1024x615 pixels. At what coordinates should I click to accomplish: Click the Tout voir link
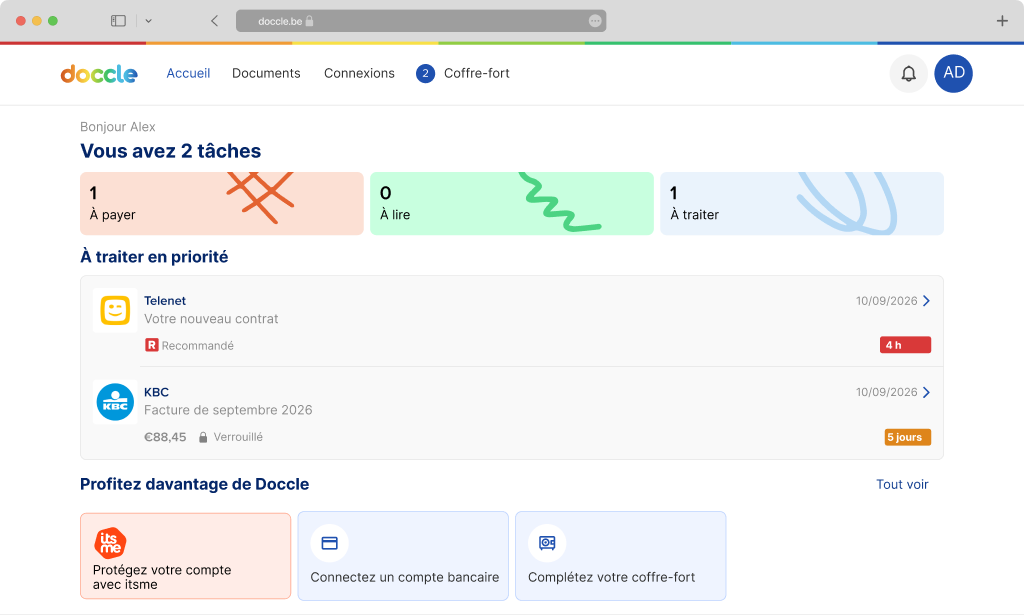click(x=902, y=484)
